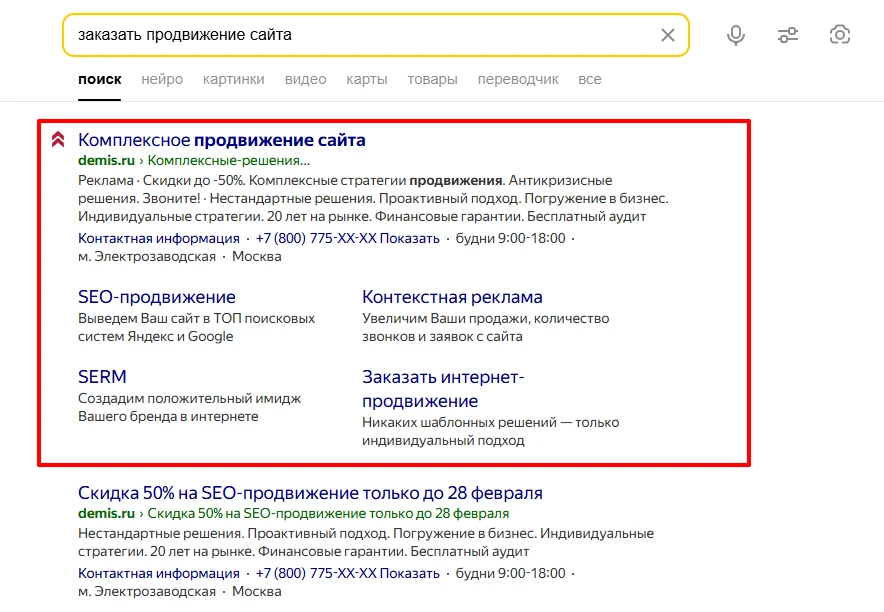Click the red double-chevron ad icon
This screenshot has width=884, height=612.
click(58, 140)
